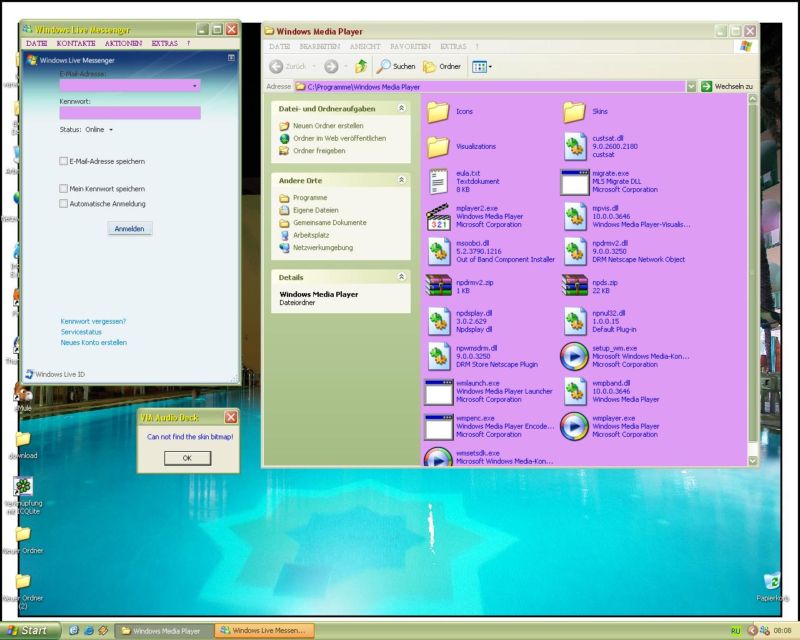Switch to Windows Media Player taskbar button
This screenshot has width=800, height=640.
click(x=164, y=631)
